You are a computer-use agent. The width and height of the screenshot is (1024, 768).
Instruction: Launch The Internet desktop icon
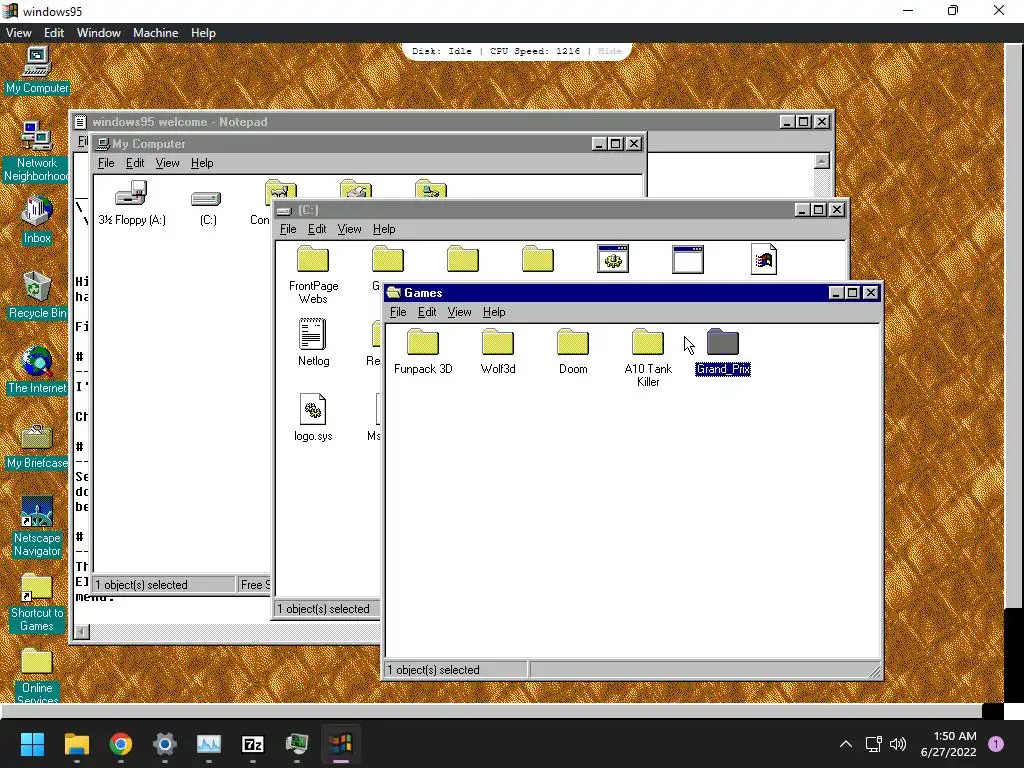[x=37, y=370]
